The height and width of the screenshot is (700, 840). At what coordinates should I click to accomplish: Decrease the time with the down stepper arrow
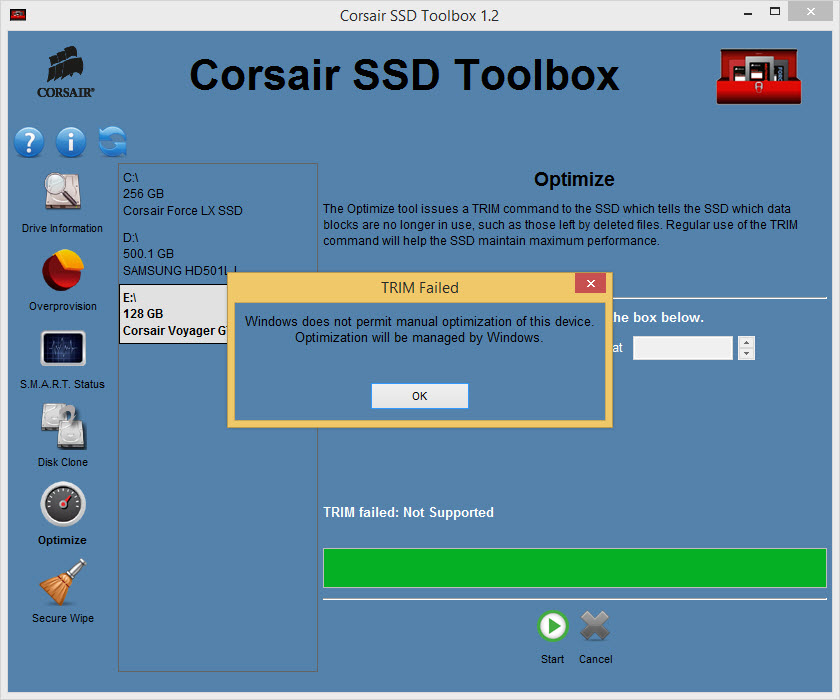[746, 354]
